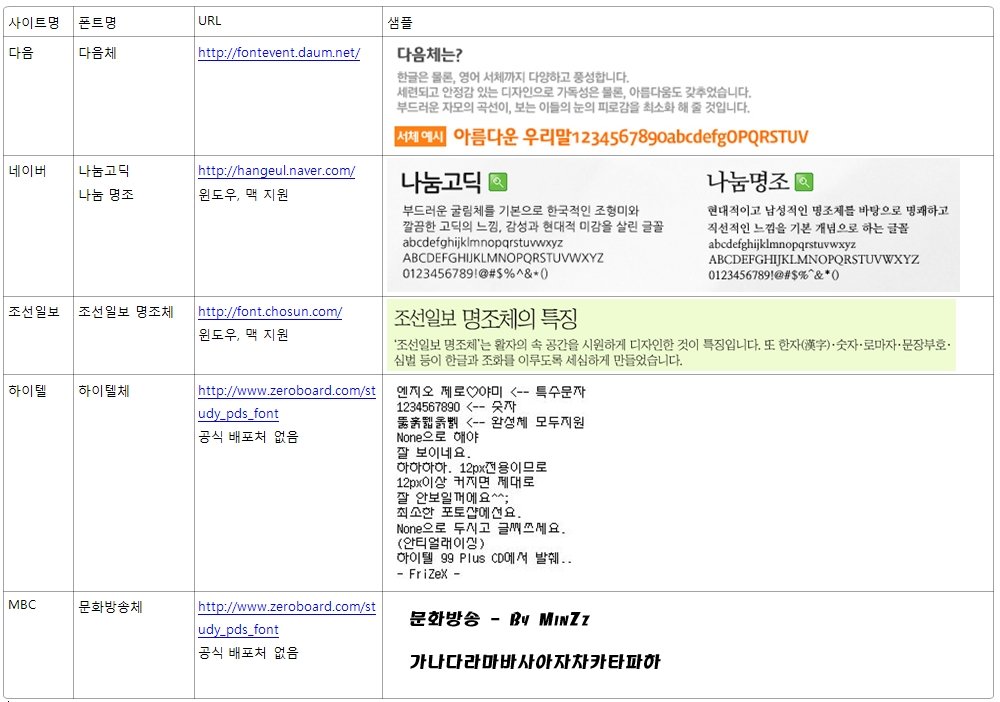Image resolution: width=1000 pixels, height=702 pixels.
Task: Click the 문화방송체 font name cell
Action: click(110, 607)
